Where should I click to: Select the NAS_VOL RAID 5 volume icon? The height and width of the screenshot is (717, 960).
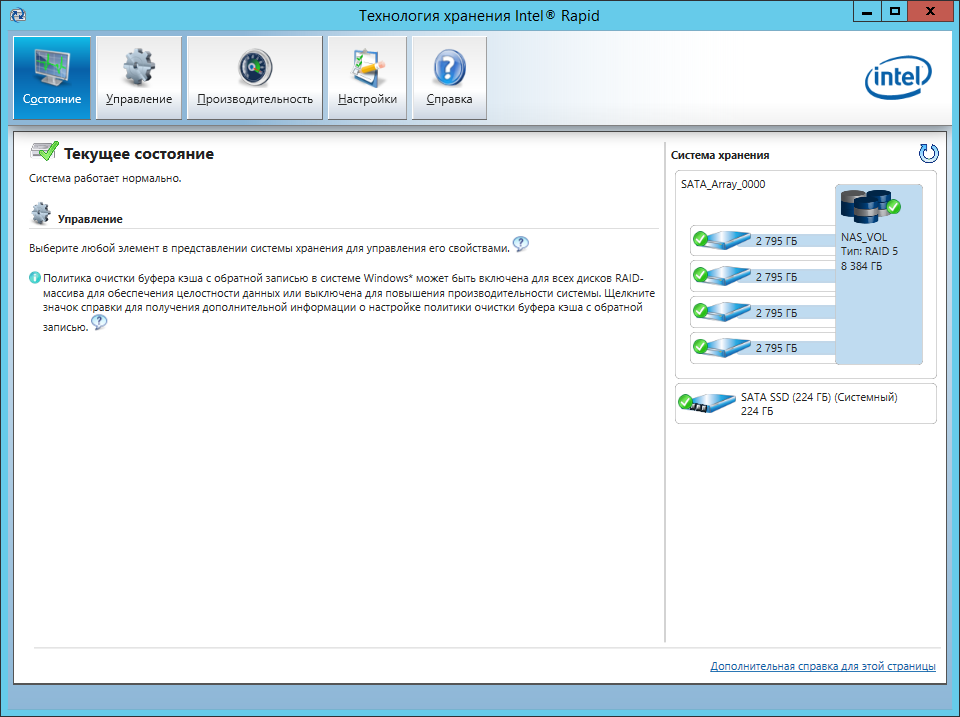pyautogui.click(x=870, y=206)
